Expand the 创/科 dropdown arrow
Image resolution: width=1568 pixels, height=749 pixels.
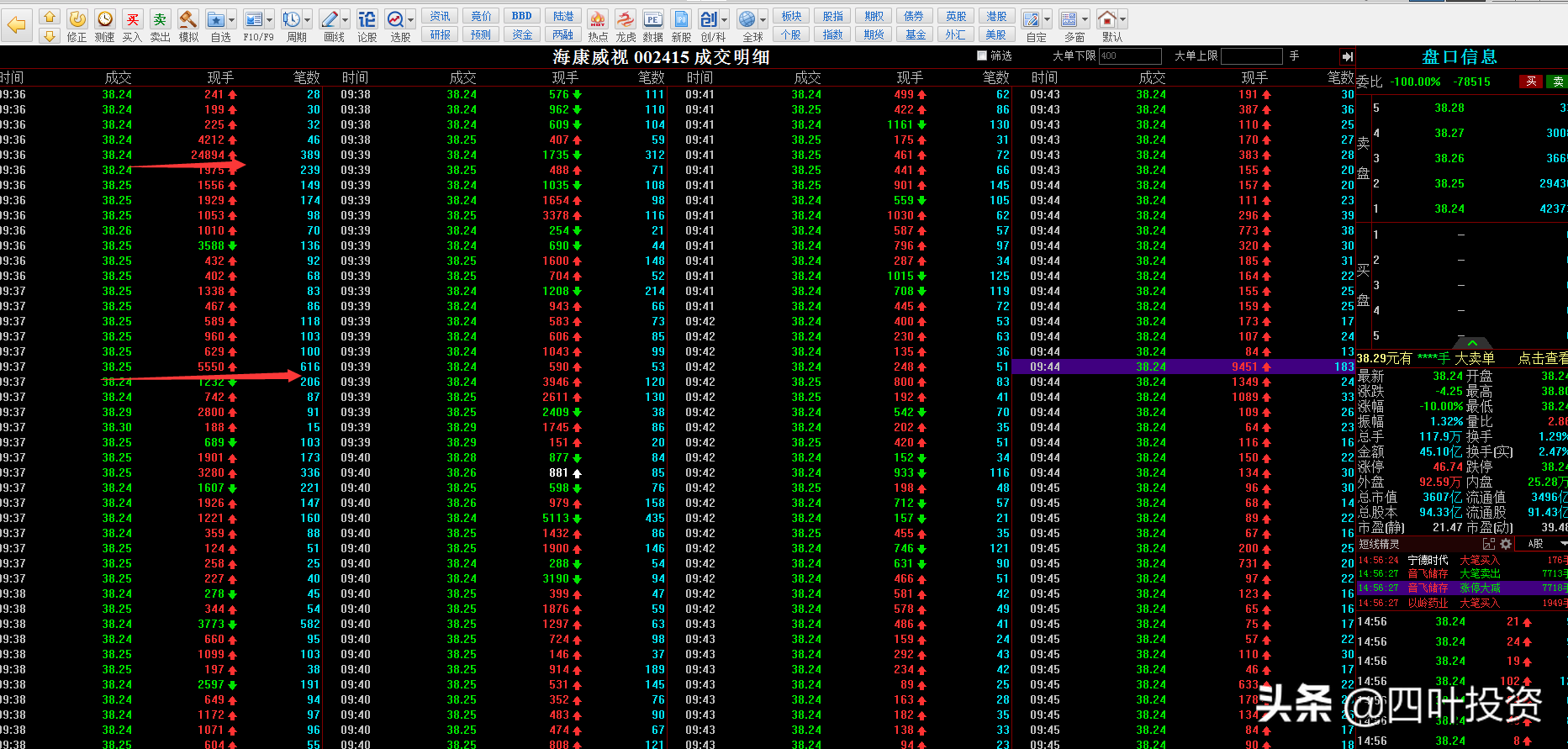[725, 19]
